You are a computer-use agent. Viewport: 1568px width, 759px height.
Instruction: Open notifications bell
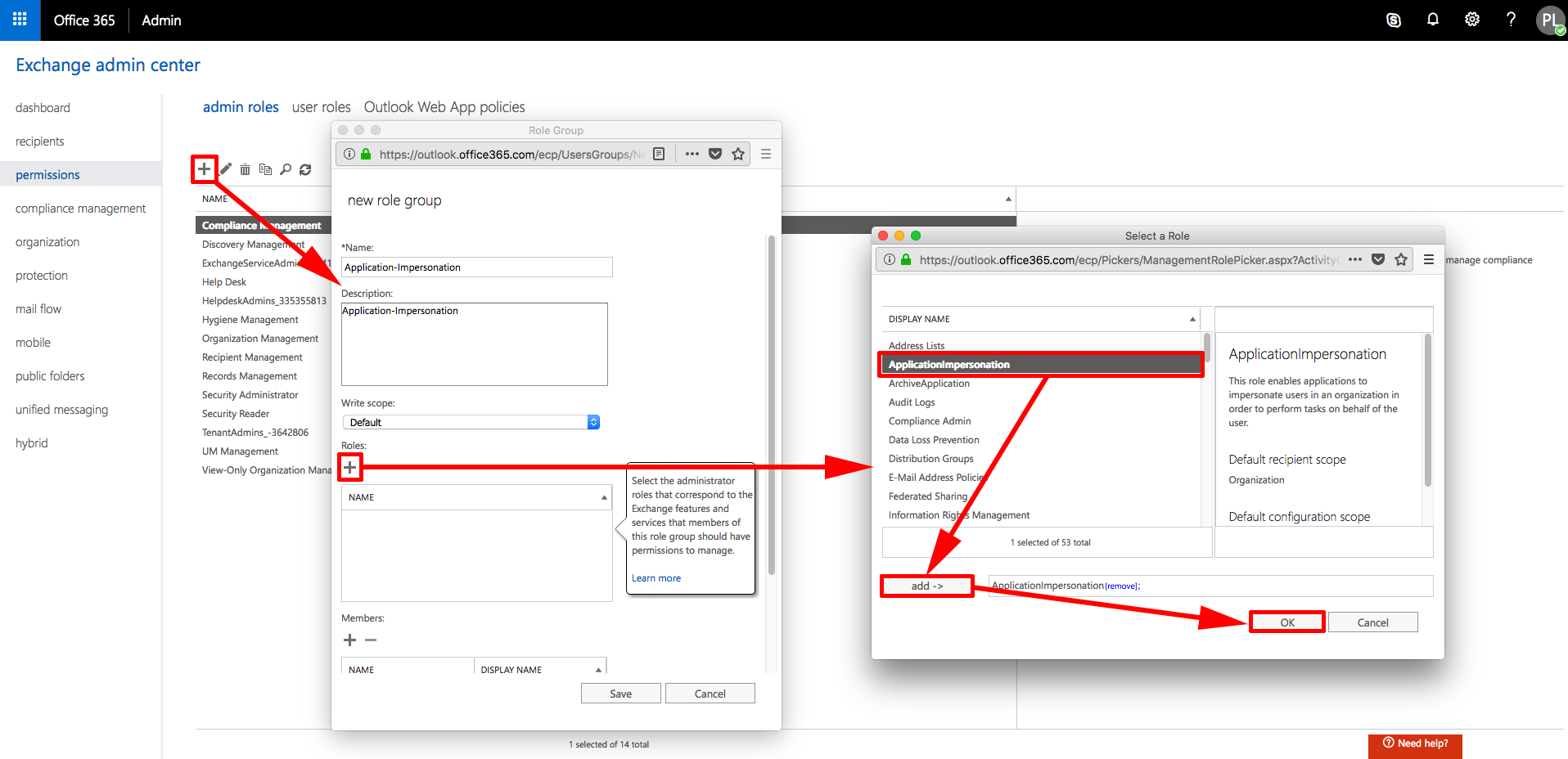pos(1433,20)
